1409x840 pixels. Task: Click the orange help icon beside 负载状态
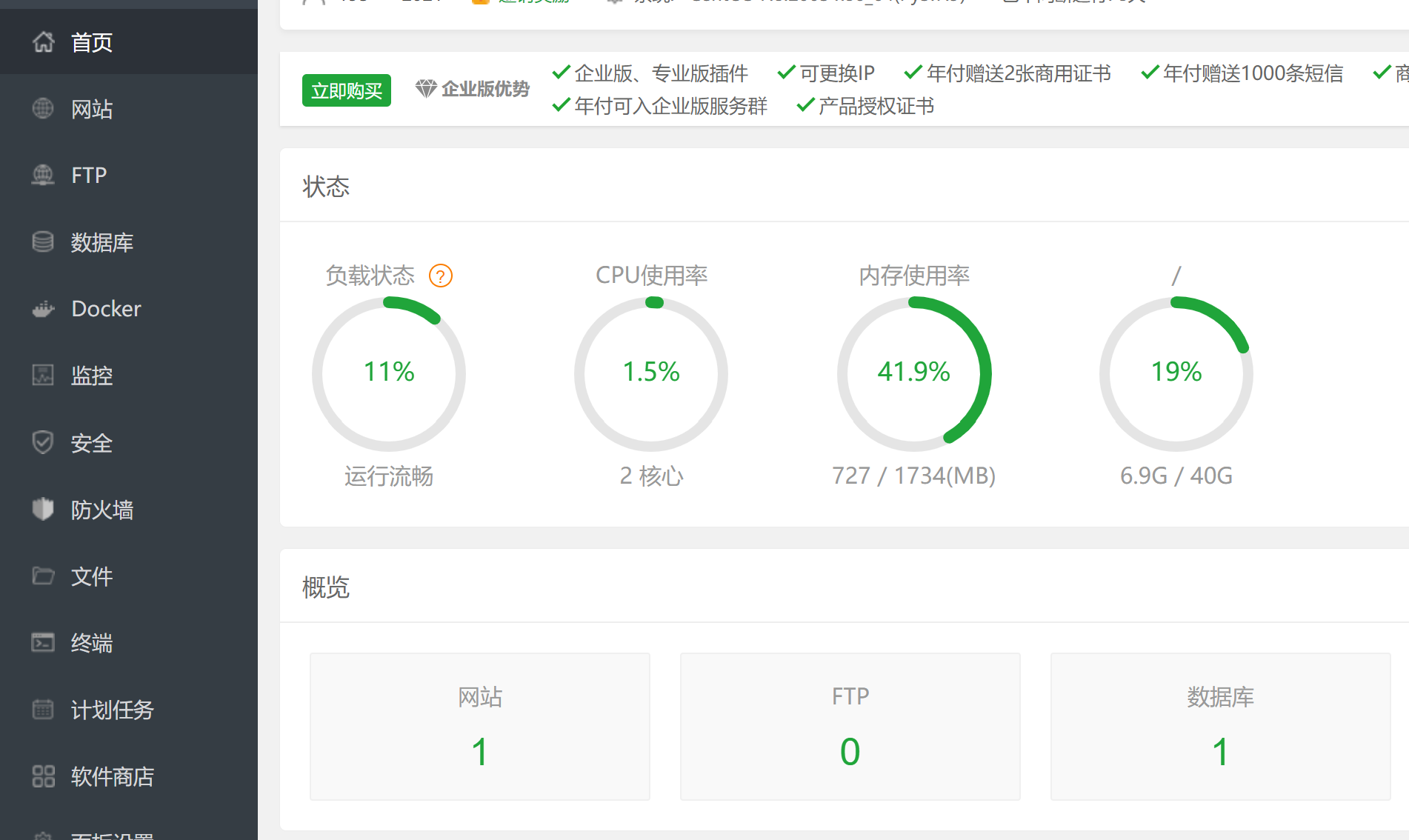point(441,276)
